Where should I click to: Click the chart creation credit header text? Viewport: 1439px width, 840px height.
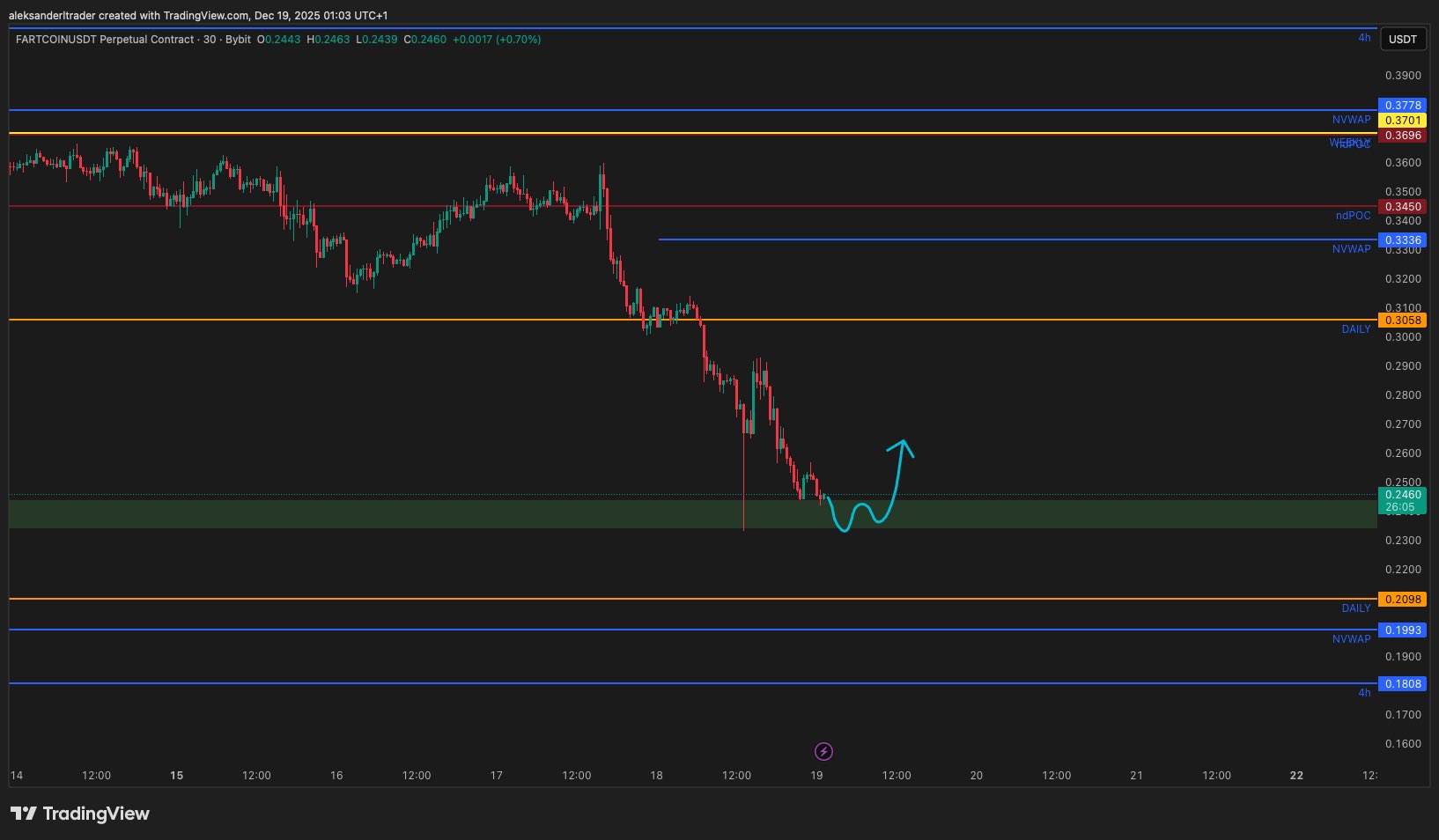pos(198,16)
